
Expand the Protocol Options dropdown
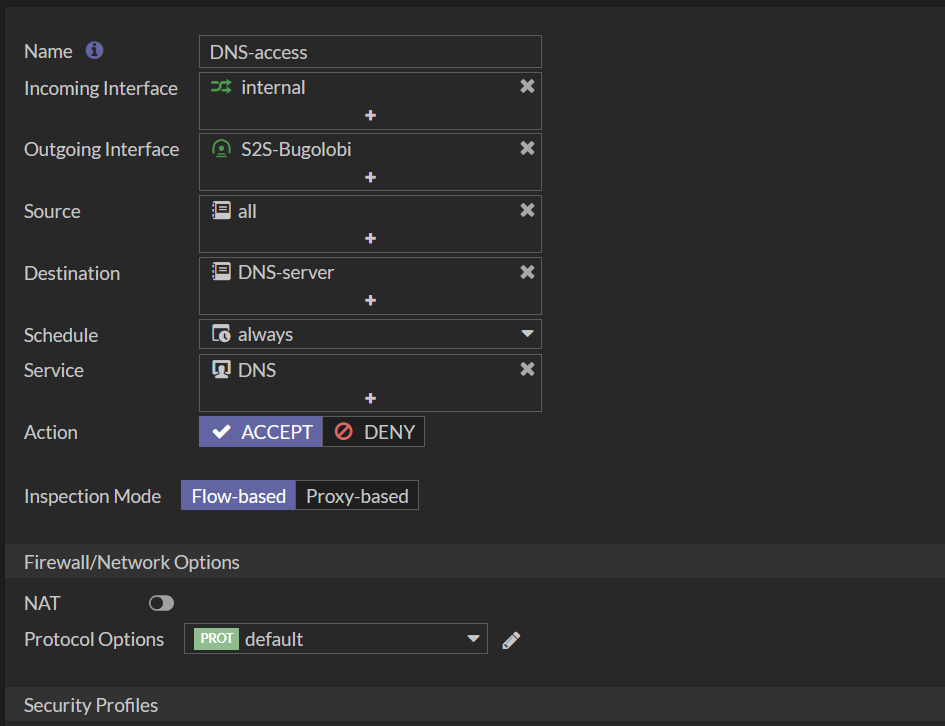[x=474, y=639]
